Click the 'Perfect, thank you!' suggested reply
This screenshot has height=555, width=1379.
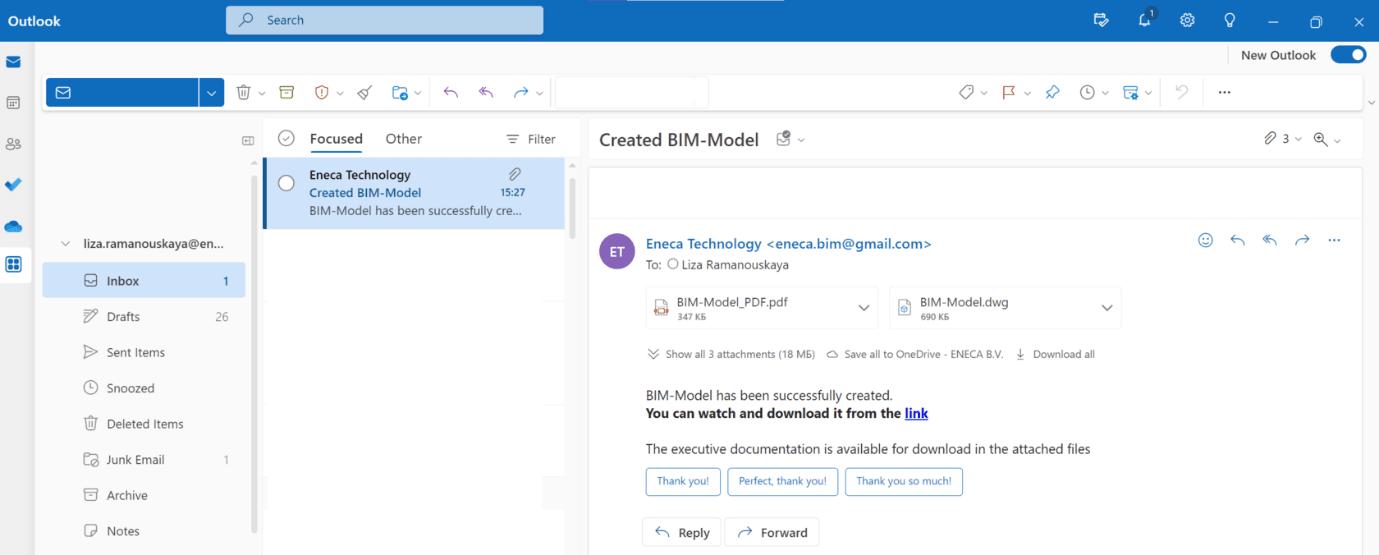(782, 481)
